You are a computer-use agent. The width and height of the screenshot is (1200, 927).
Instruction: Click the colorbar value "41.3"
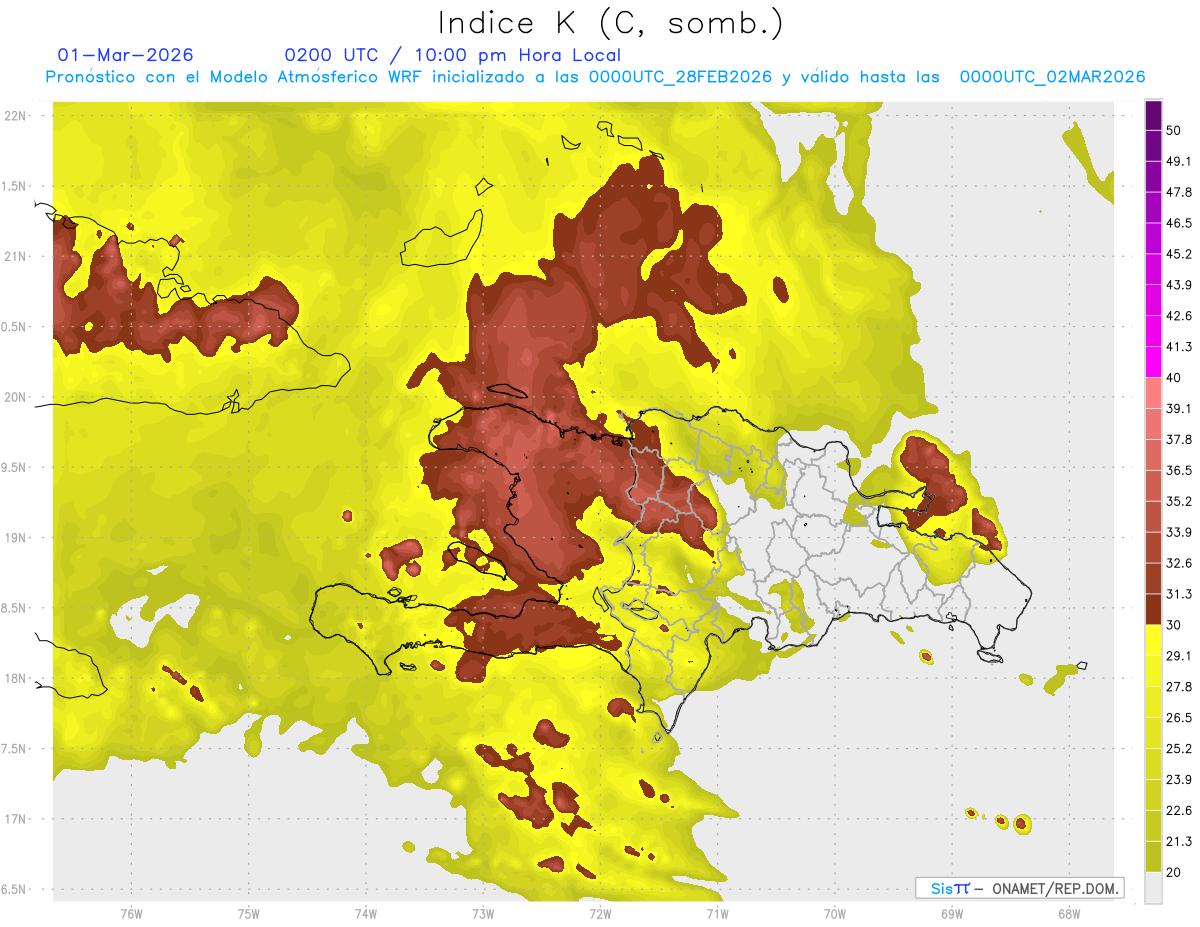click(x=1179, y=347)
